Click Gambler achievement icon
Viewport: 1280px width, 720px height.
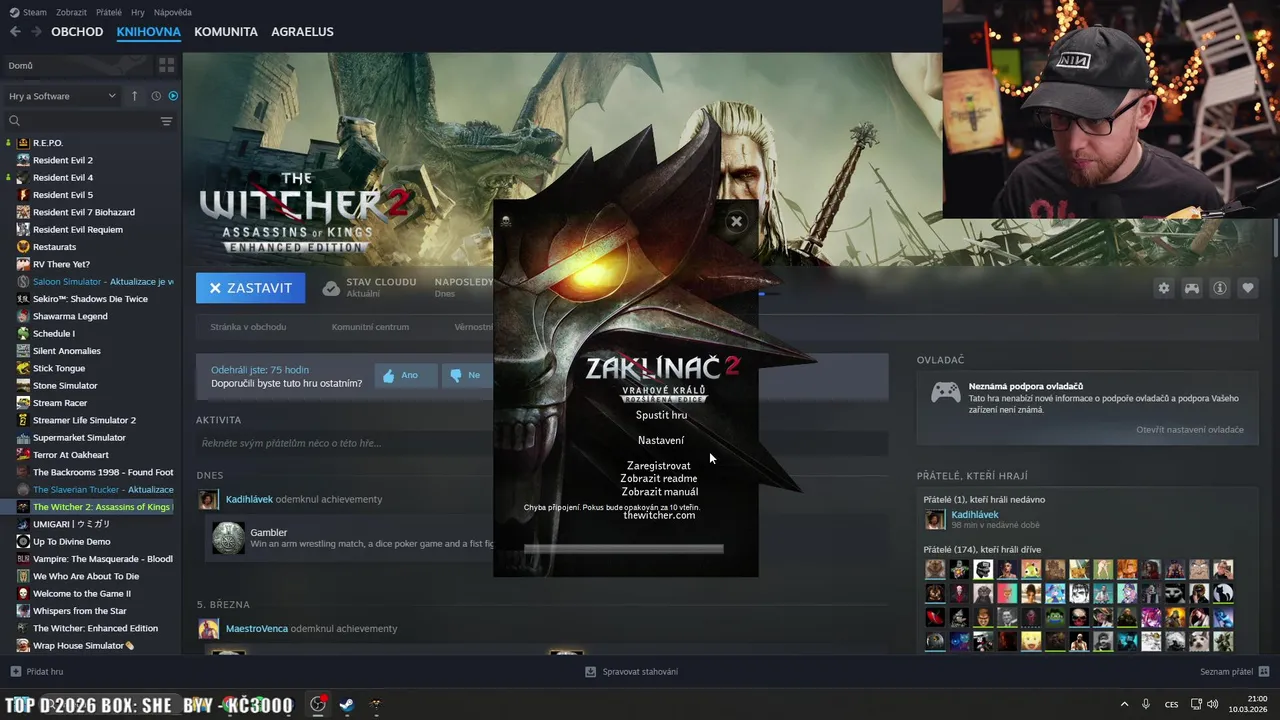pos(228,538)
